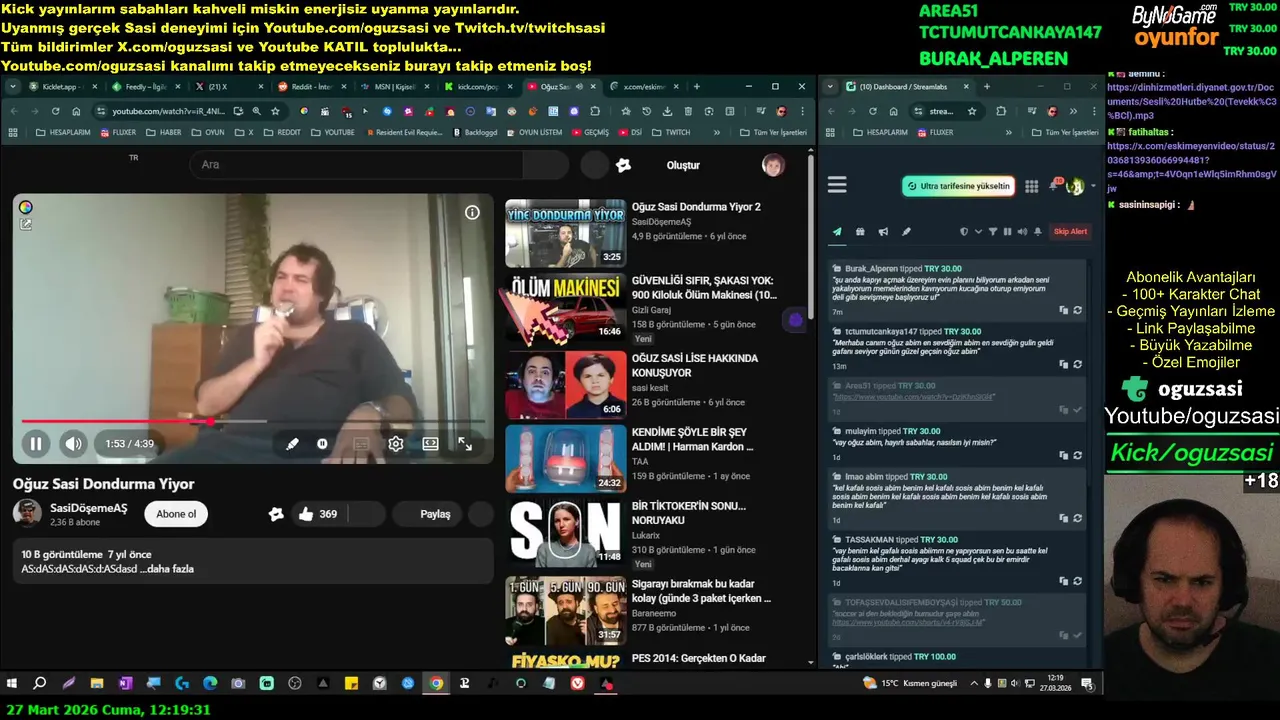The height and width of the screenshot is (720, 1280).
Task: Click Ultra tarifesine yükseltin button
Action: 958,186
